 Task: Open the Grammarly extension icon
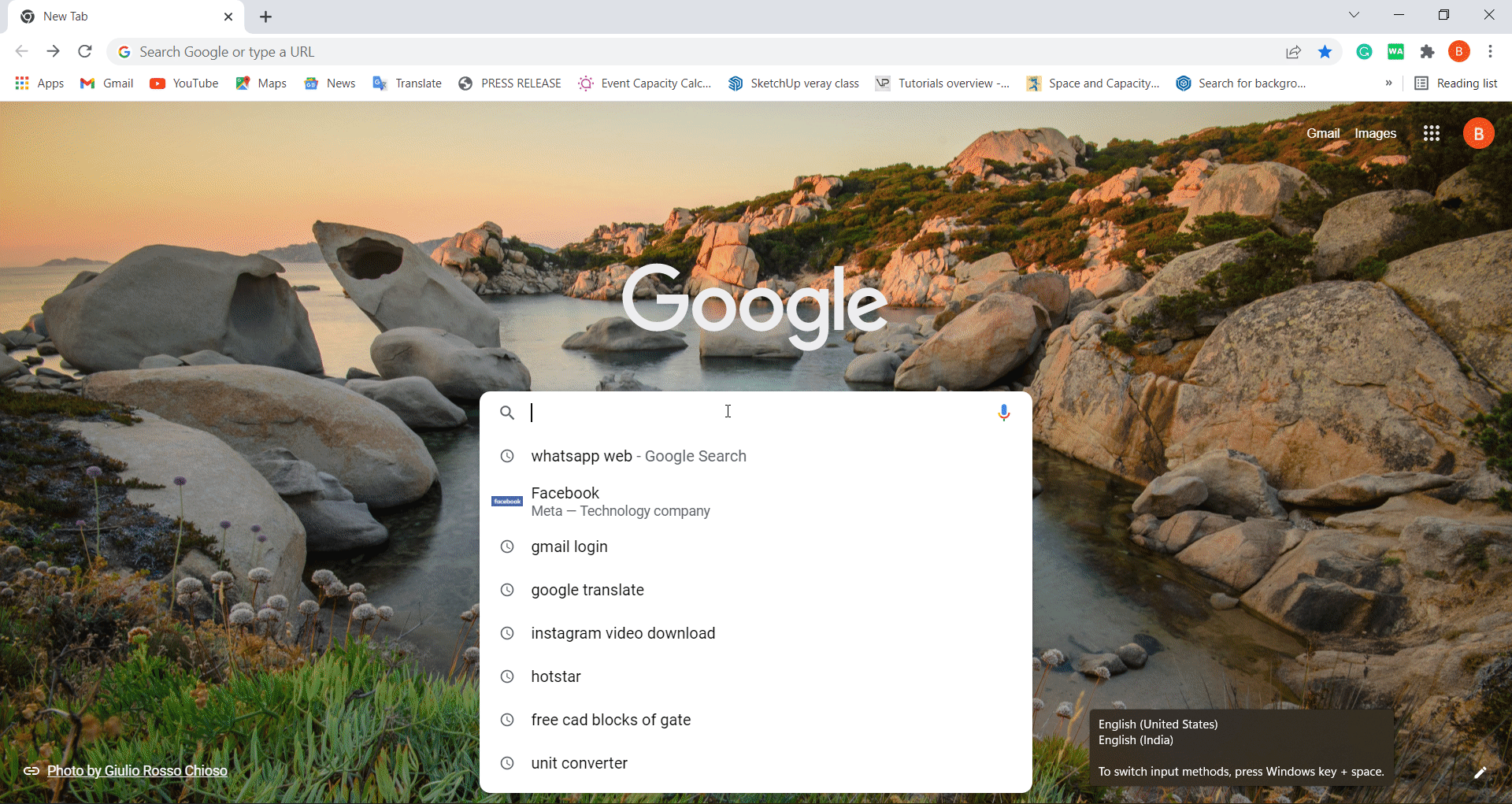click(x=1365, y=52)
